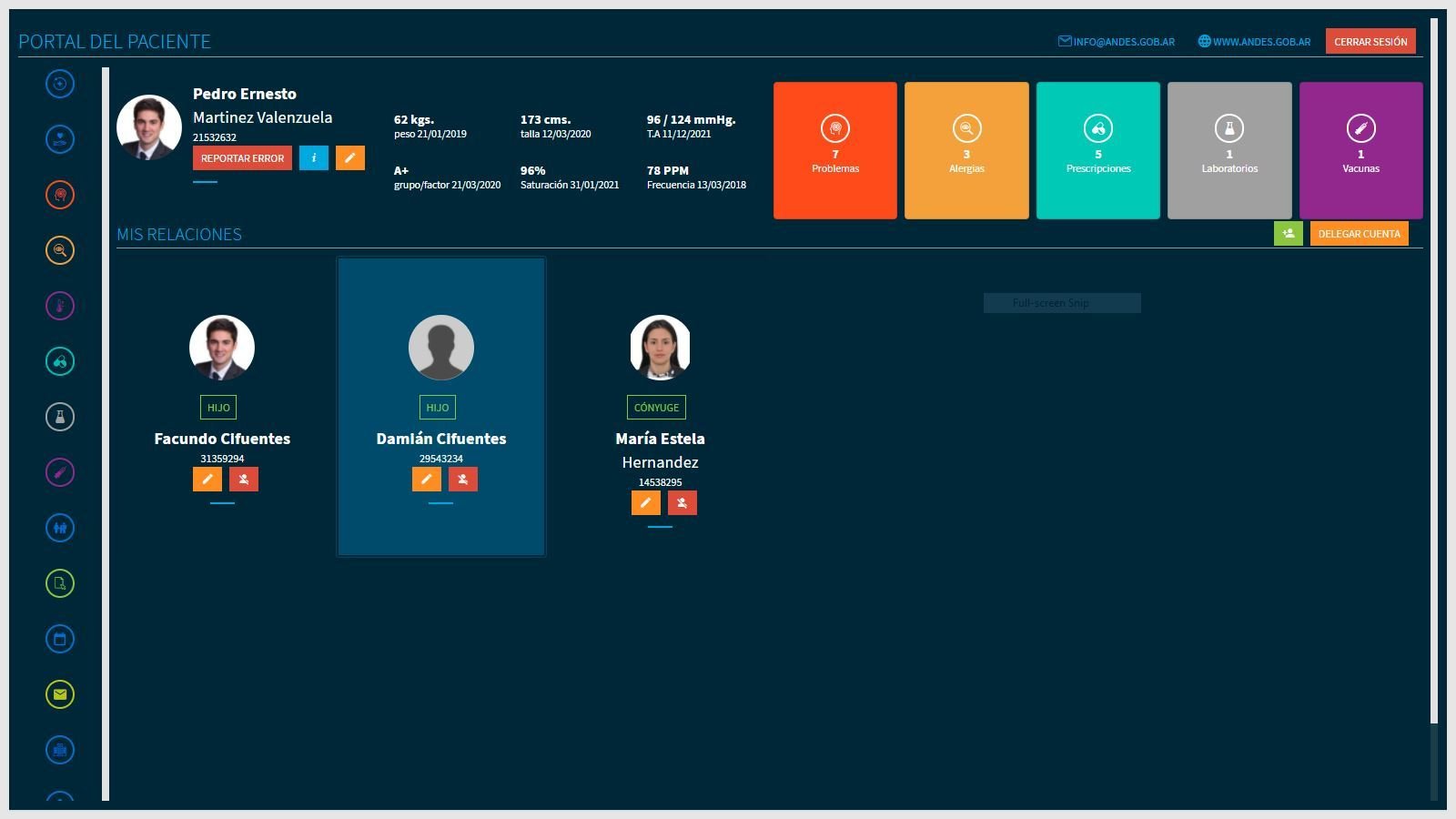Open the Laboratorios tile
The width and height of the screenshot is (1456, 819).
(1229, 151)
